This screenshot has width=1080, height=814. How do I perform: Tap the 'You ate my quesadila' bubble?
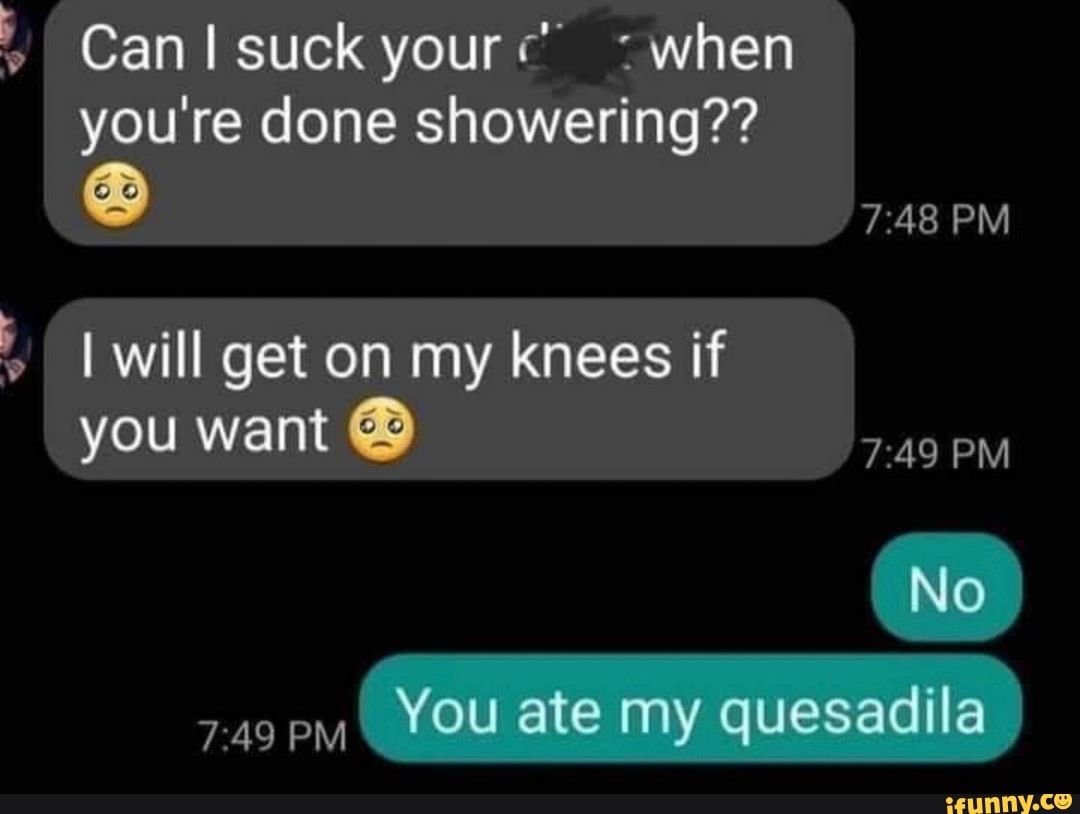pos(691,709)
